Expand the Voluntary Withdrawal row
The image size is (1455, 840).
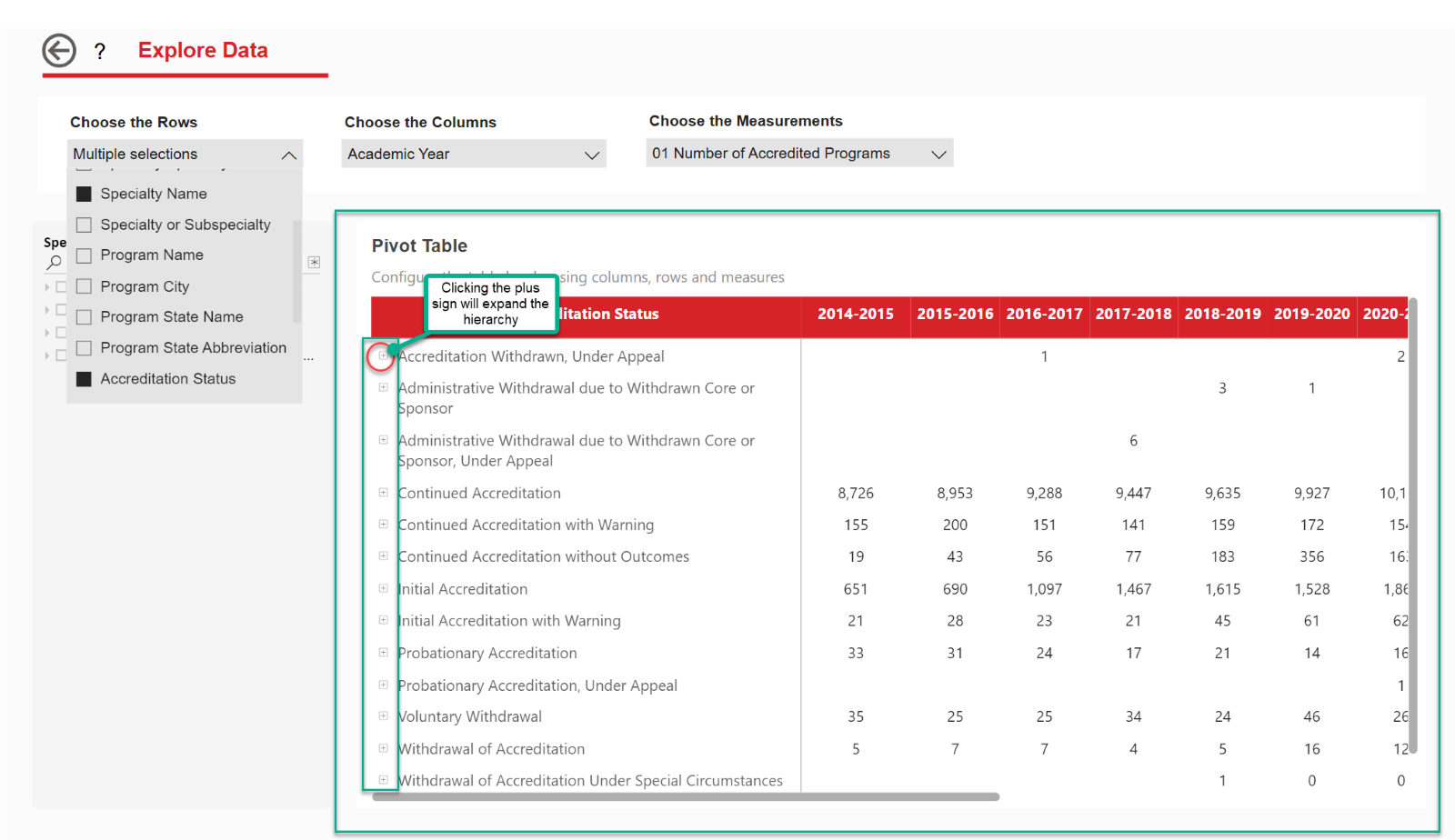click(383, 716)
